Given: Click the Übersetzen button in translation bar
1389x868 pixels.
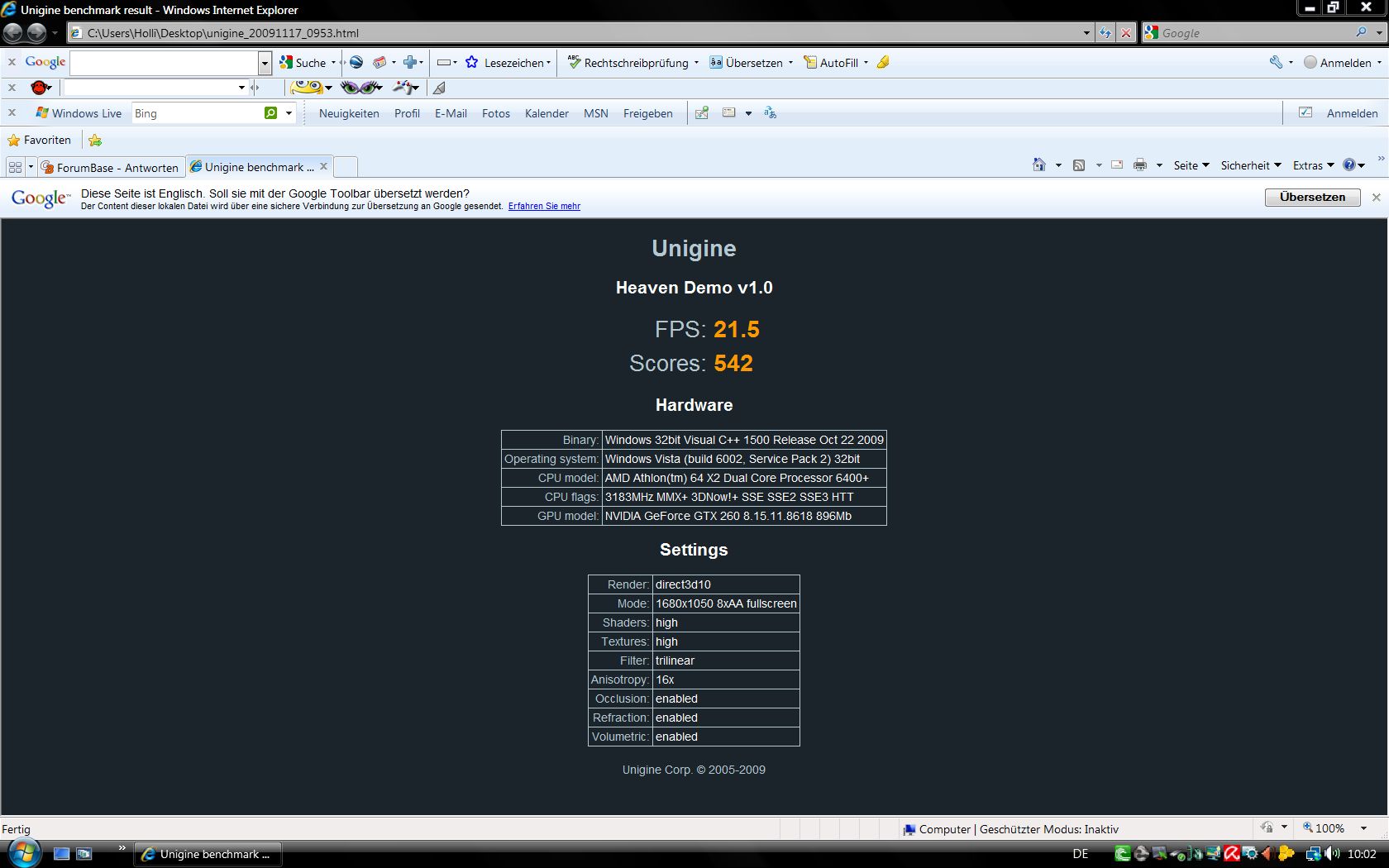Looking at the screenshot, I should click(x=1312, y=197).
